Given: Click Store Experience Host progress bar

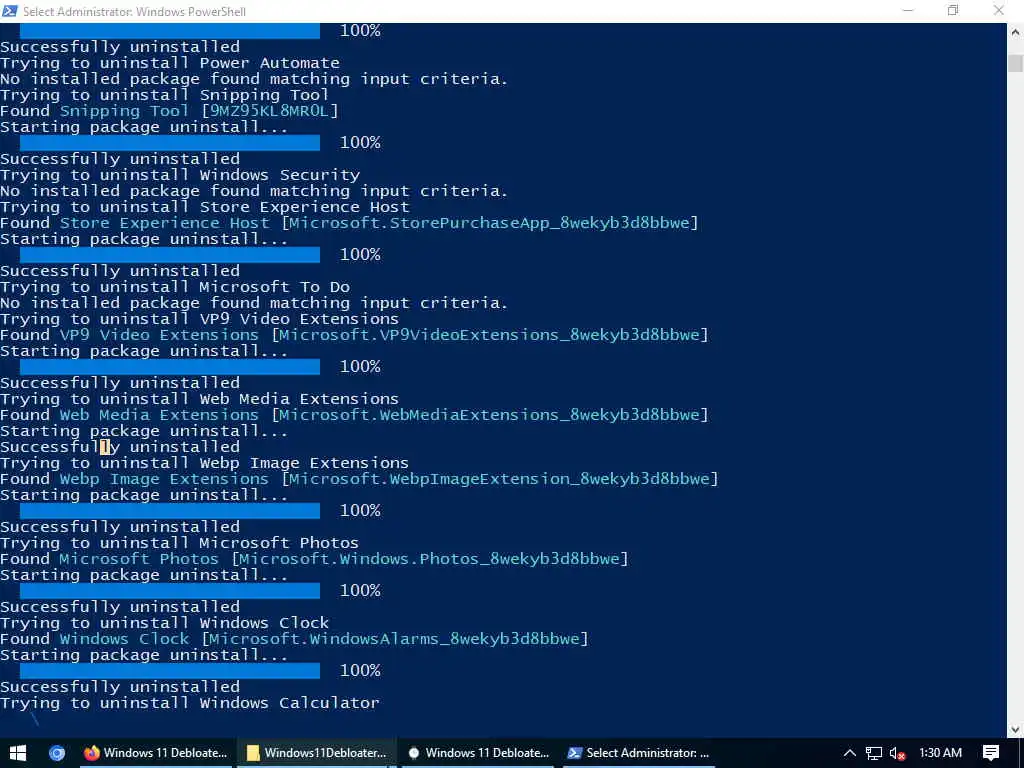Looking at the screenshot, I should [170, 255].
